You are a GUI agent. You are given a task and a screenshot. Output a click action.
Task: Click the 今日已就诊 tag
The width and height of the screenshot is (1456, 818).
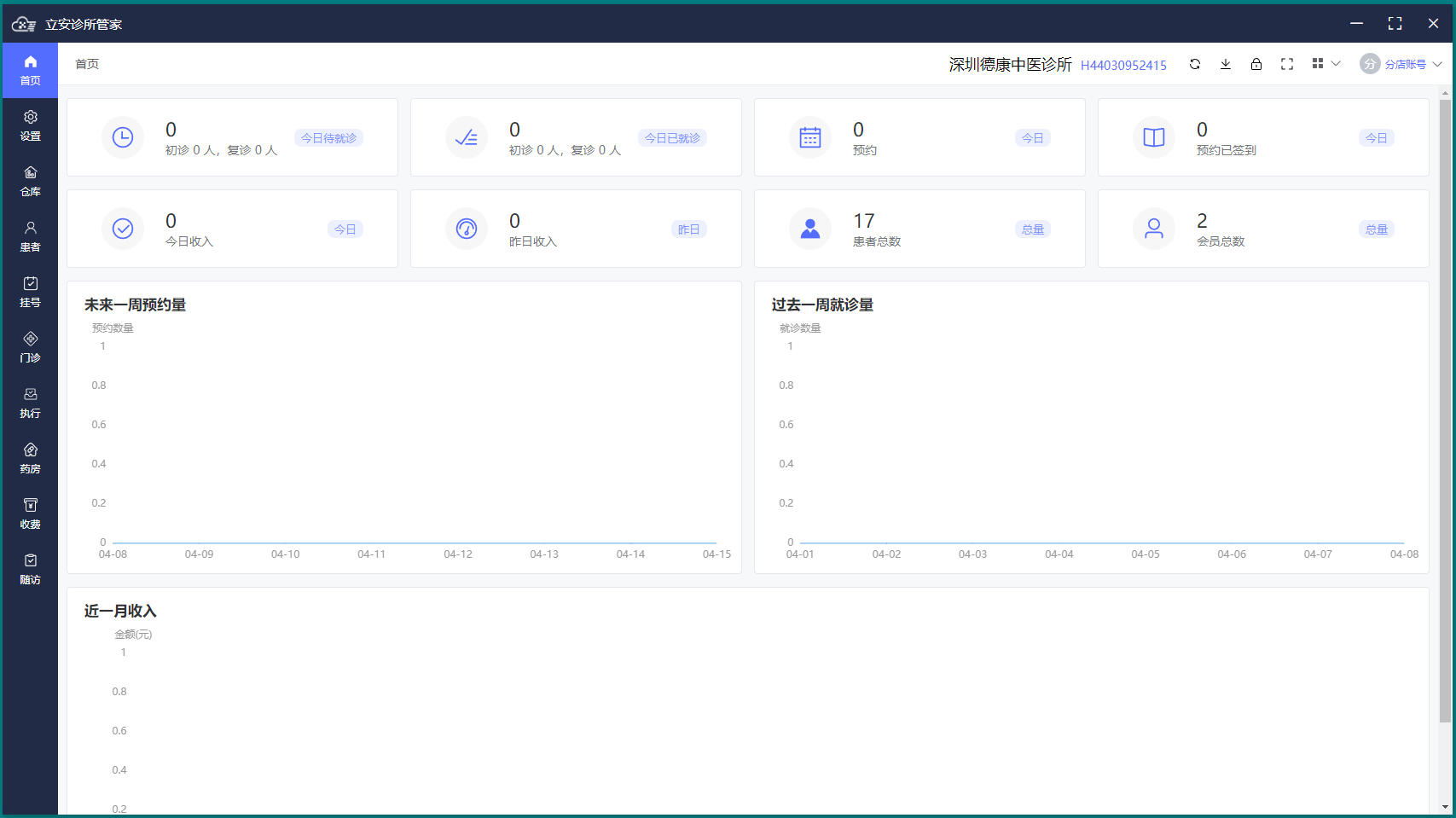pyautogui.click(x=672, y=138)
